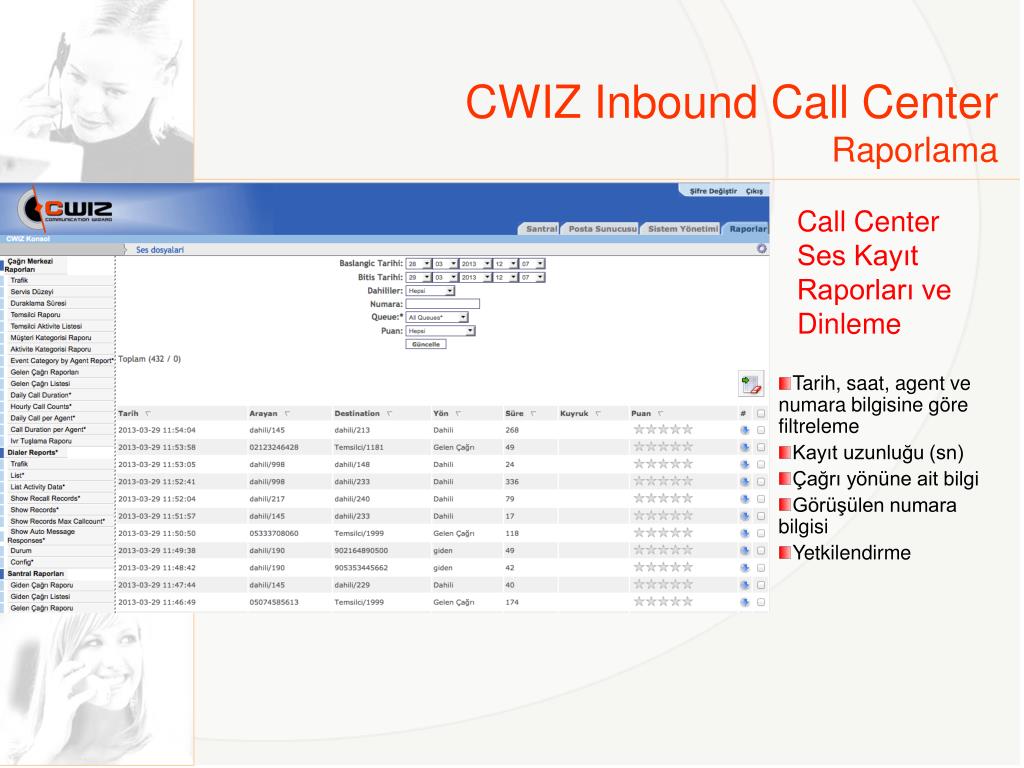Check the box for 11:50:50 row
This screenshot has height=768, width=1024.
(761, 534)
